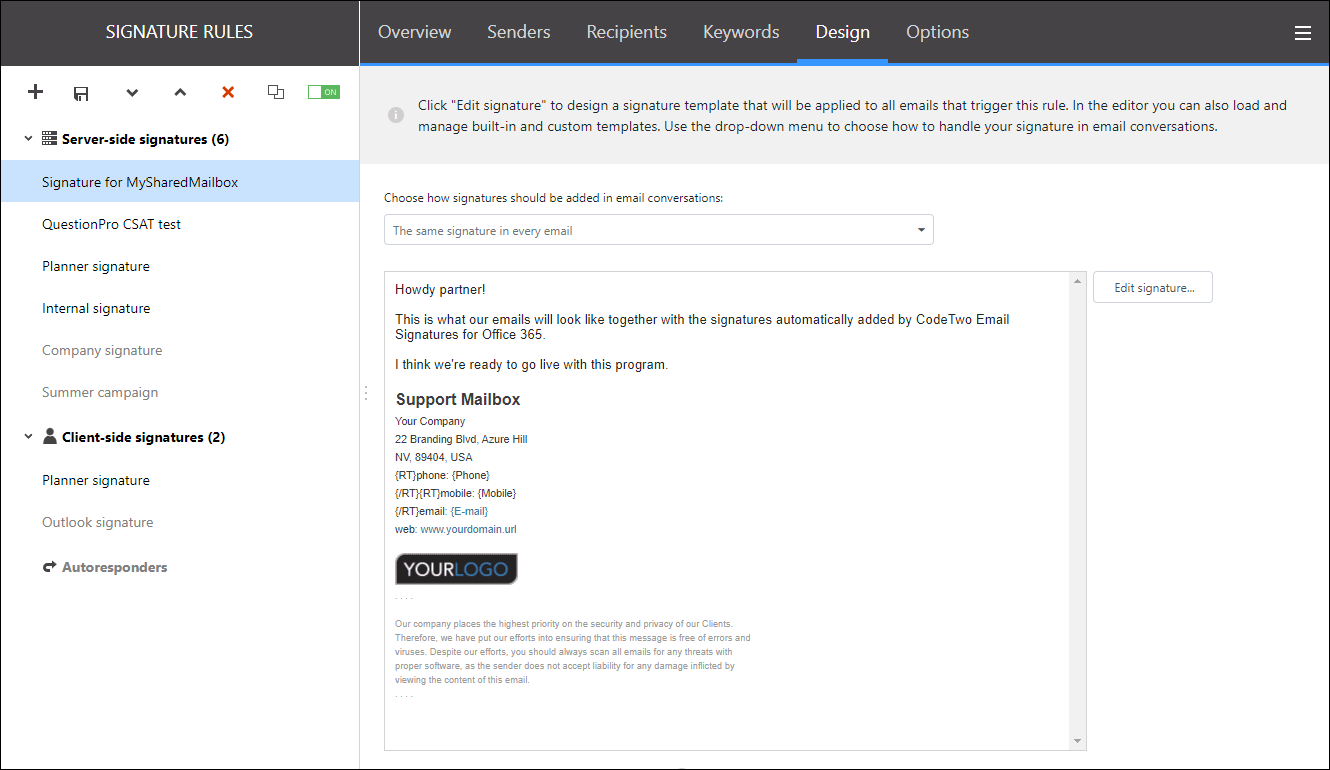Click the Edit signature button
Viewport: 1330px width, 770px height.
click(1152, 287)
